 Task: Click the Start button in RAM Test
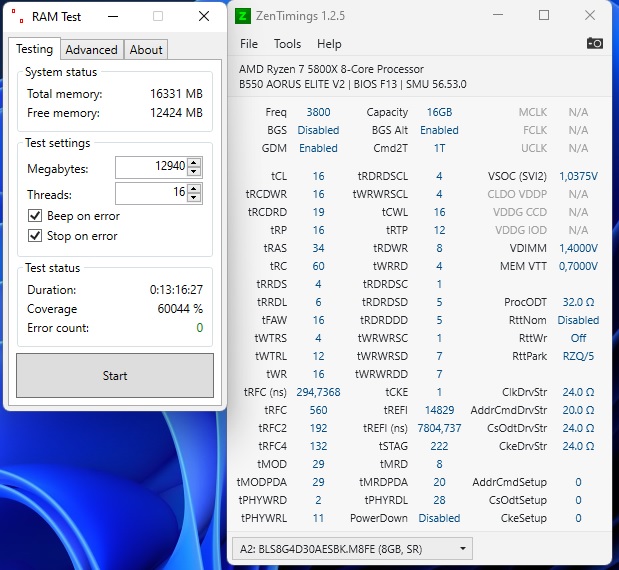[115, 375]
